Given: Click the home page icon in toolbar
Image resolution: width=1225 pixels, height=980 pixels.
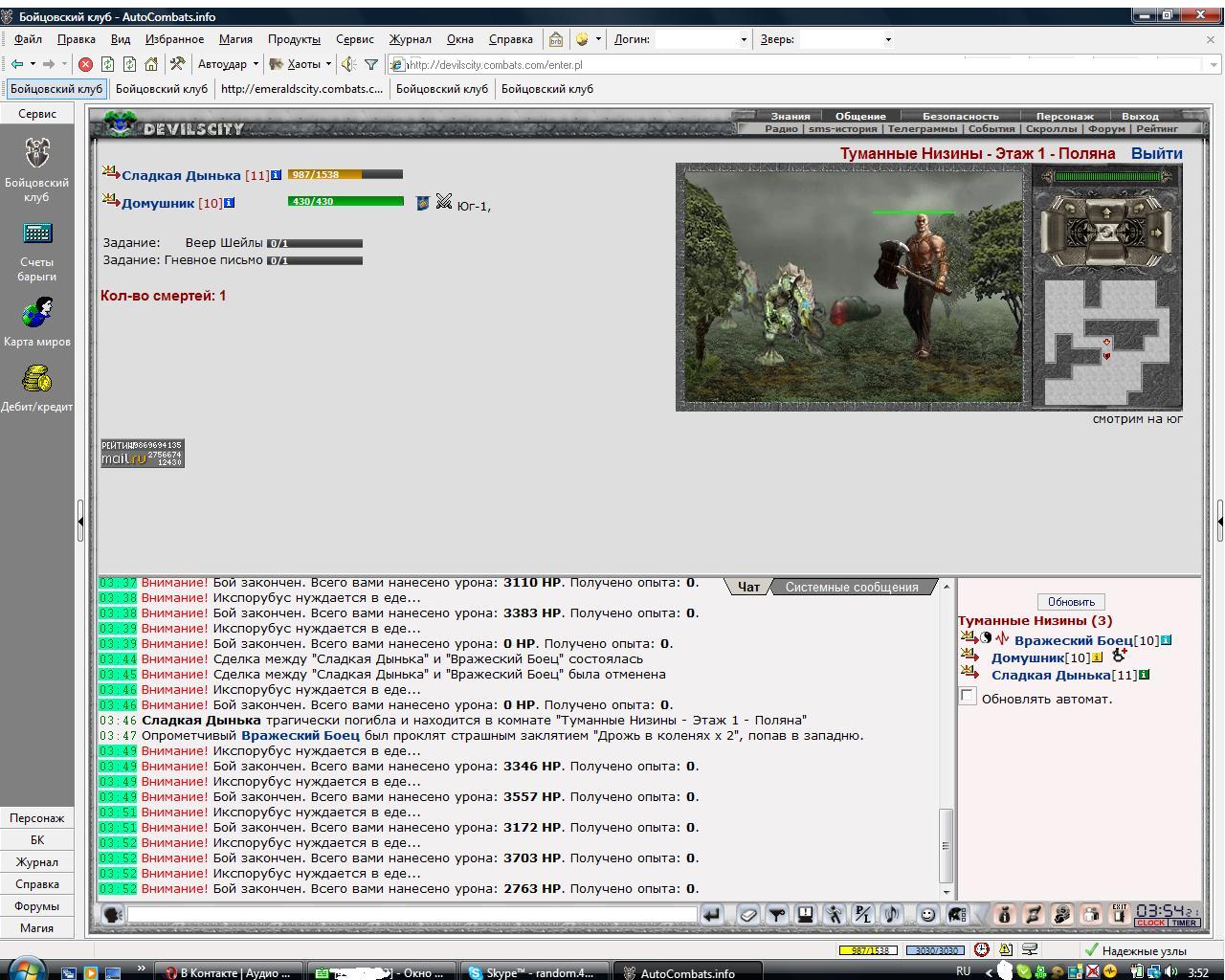Looking at the screenshot, I should pyautogui.click(x=151, y=64).
